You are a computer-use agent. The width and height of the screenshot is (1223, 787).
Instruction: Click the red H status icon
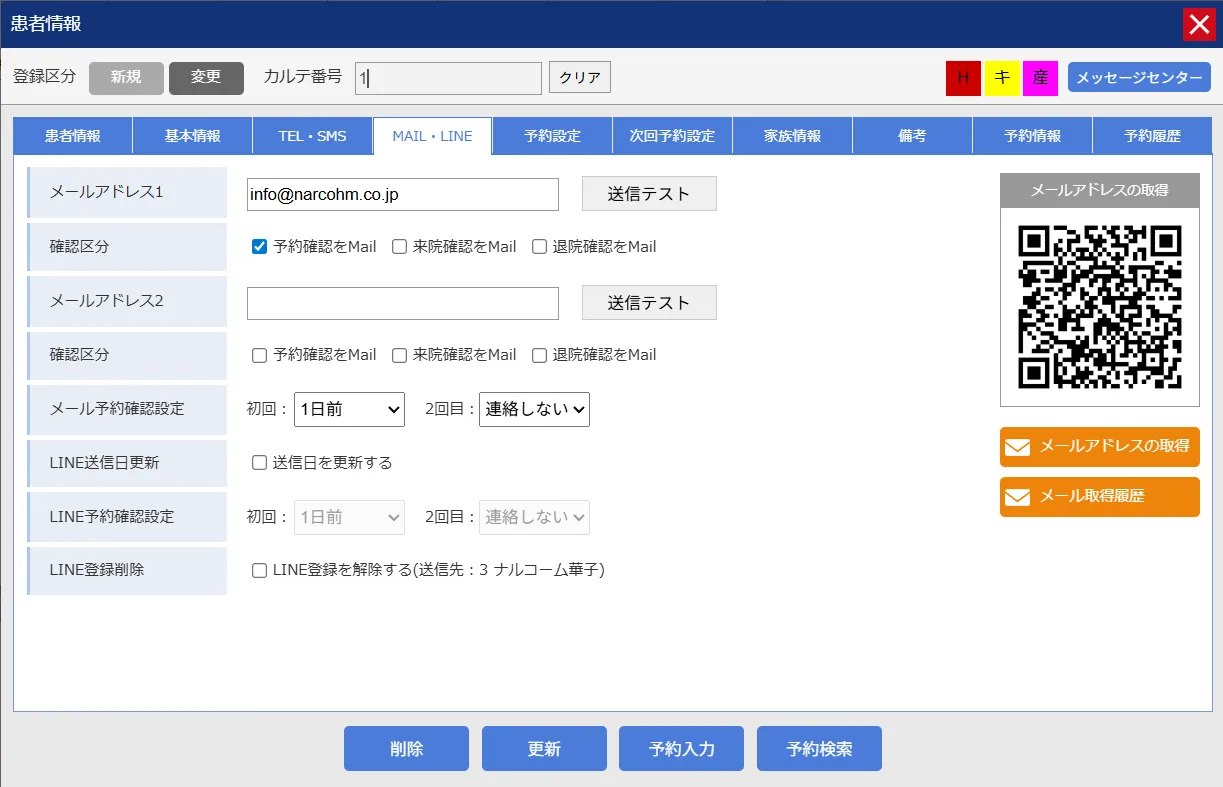click(x=963, y=78)
